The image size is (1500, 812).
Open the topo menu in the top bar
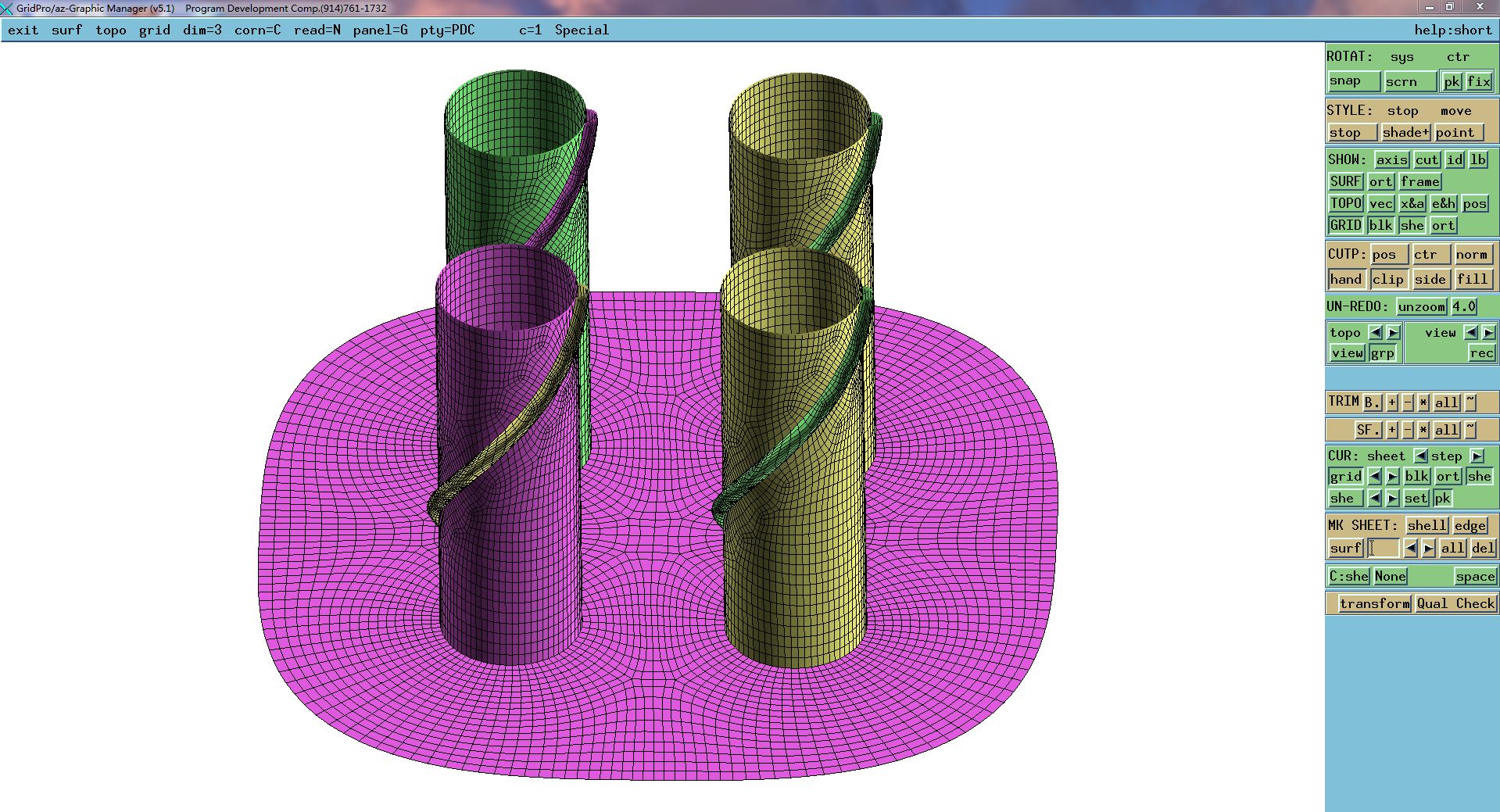pyautogui.click(x=110, y=30)
